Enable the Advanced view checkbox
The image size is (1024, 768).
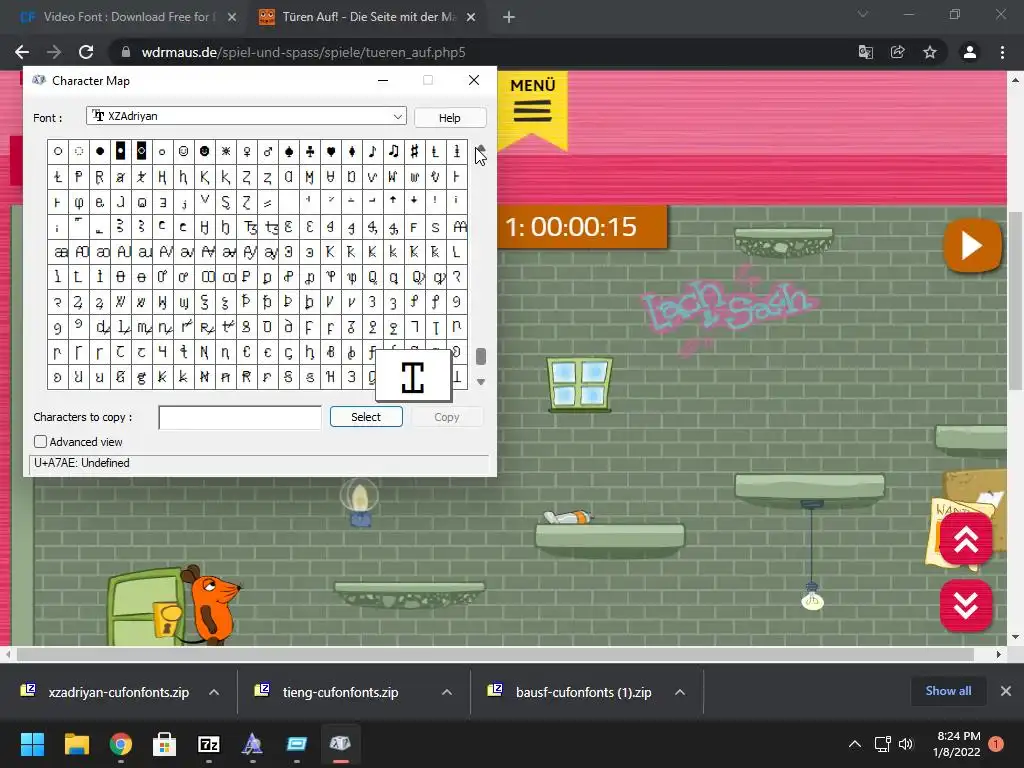click(x=40, y=442)
